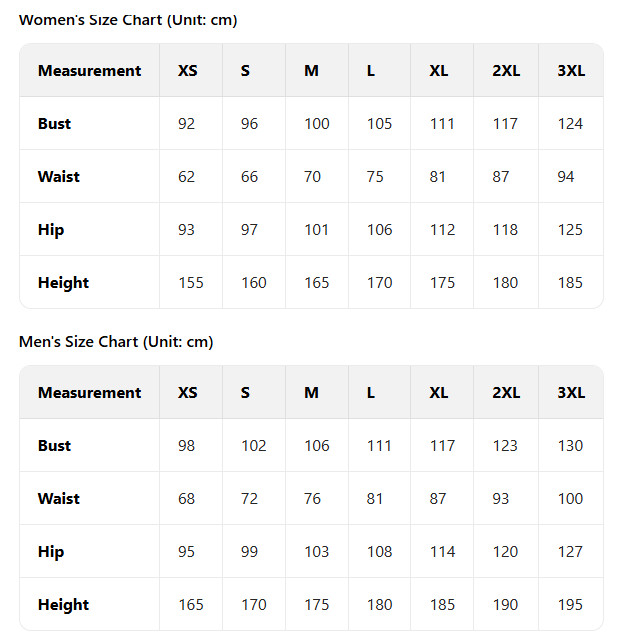Click the Women's Size Chart title
This screenshot has height=634, width=634.
click(x=128, y=20)
